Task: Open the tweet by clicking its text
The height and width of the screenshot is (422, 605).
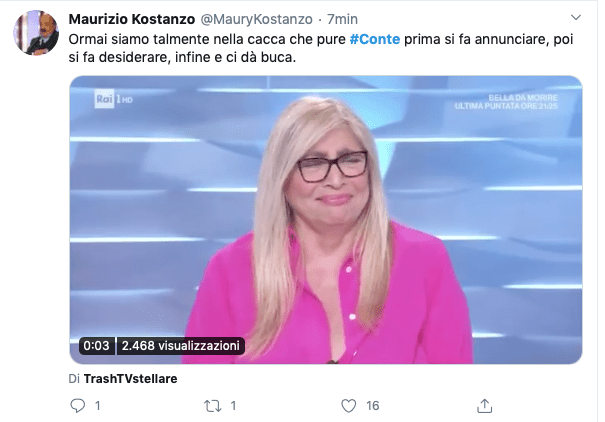Action: coord(321,48)
